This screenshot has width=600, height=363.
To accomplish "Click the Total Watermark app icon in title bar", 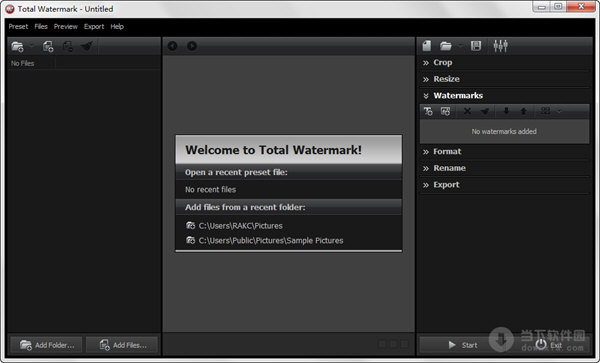I will (10, 8).
